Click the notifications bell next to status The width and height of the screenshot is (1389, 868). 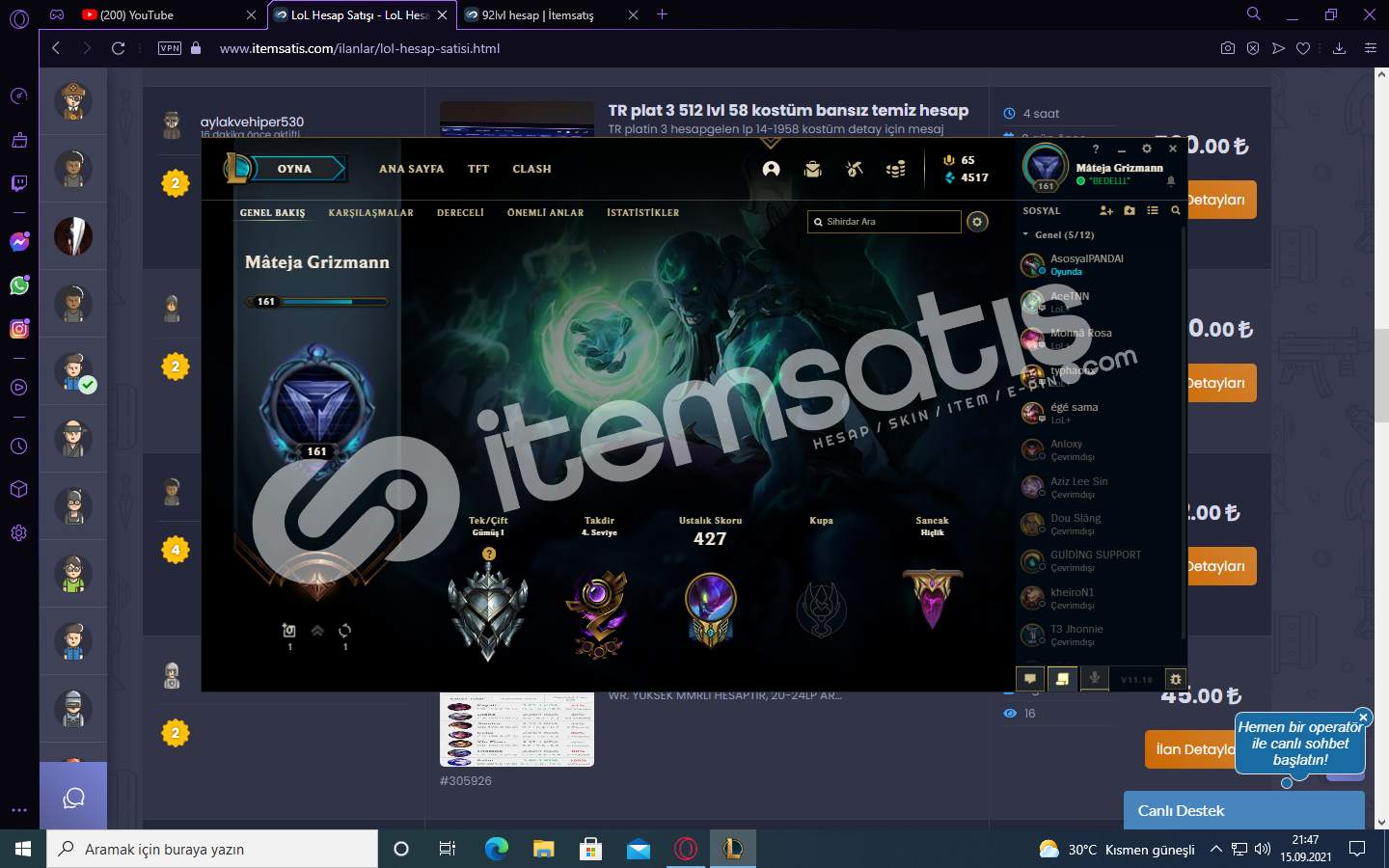click(1171, 181)
